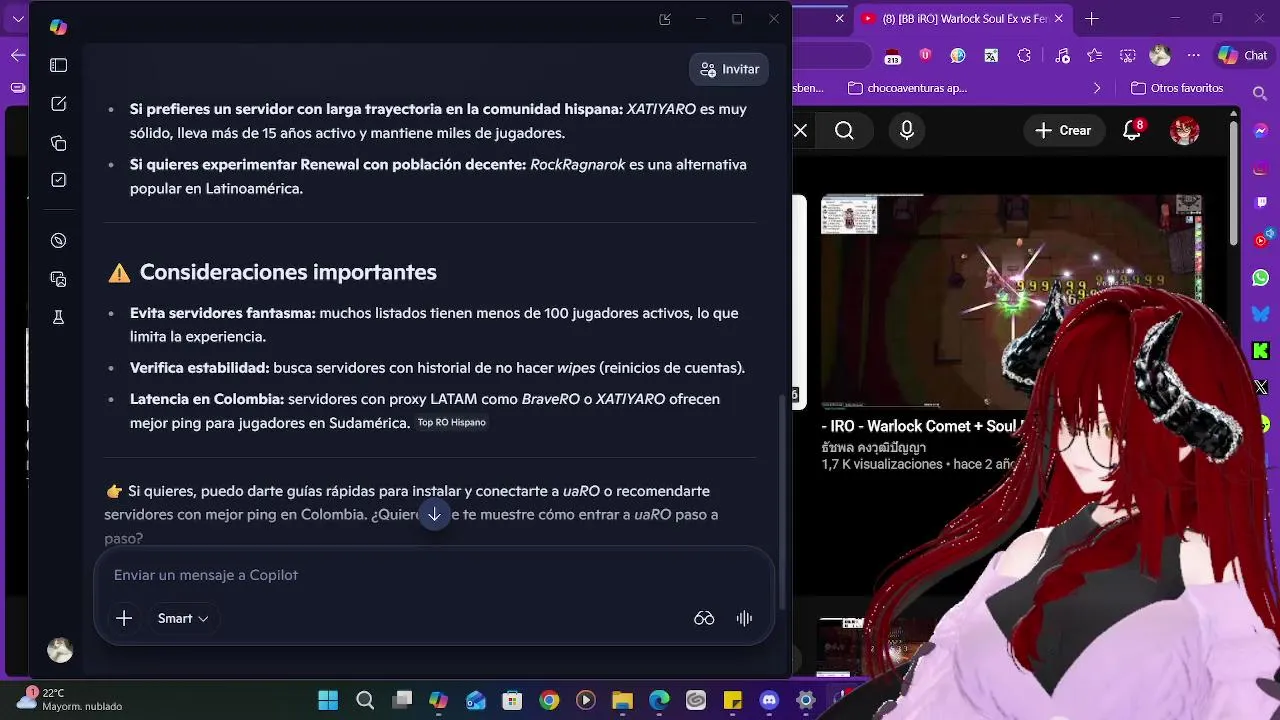The width and height of the screenshot is (1280, 720).
Task: Open the user profile avatar in Copilot
Action: [60, 650]
